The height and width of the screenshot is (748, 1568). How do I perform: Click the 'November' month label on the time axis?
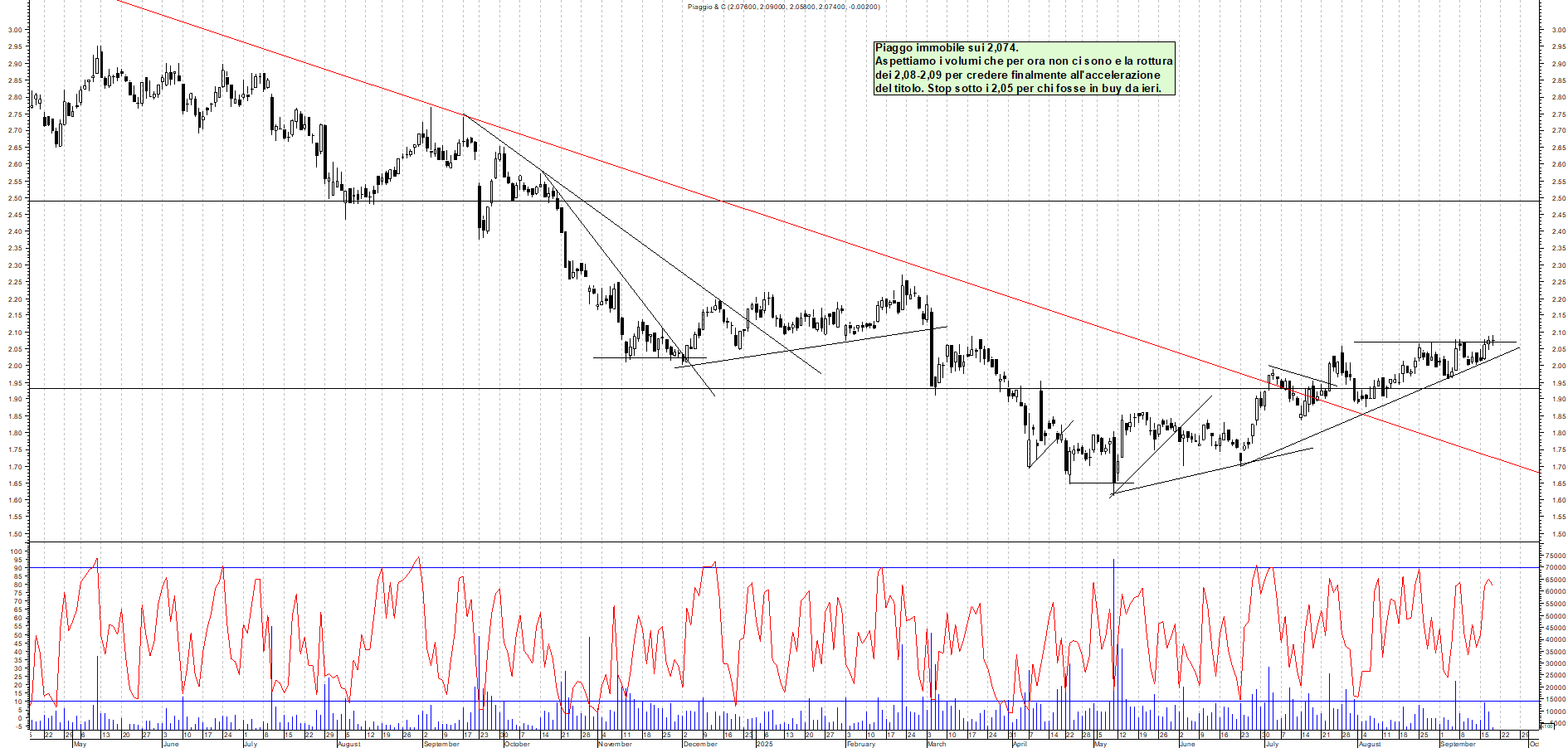(615, 744)
